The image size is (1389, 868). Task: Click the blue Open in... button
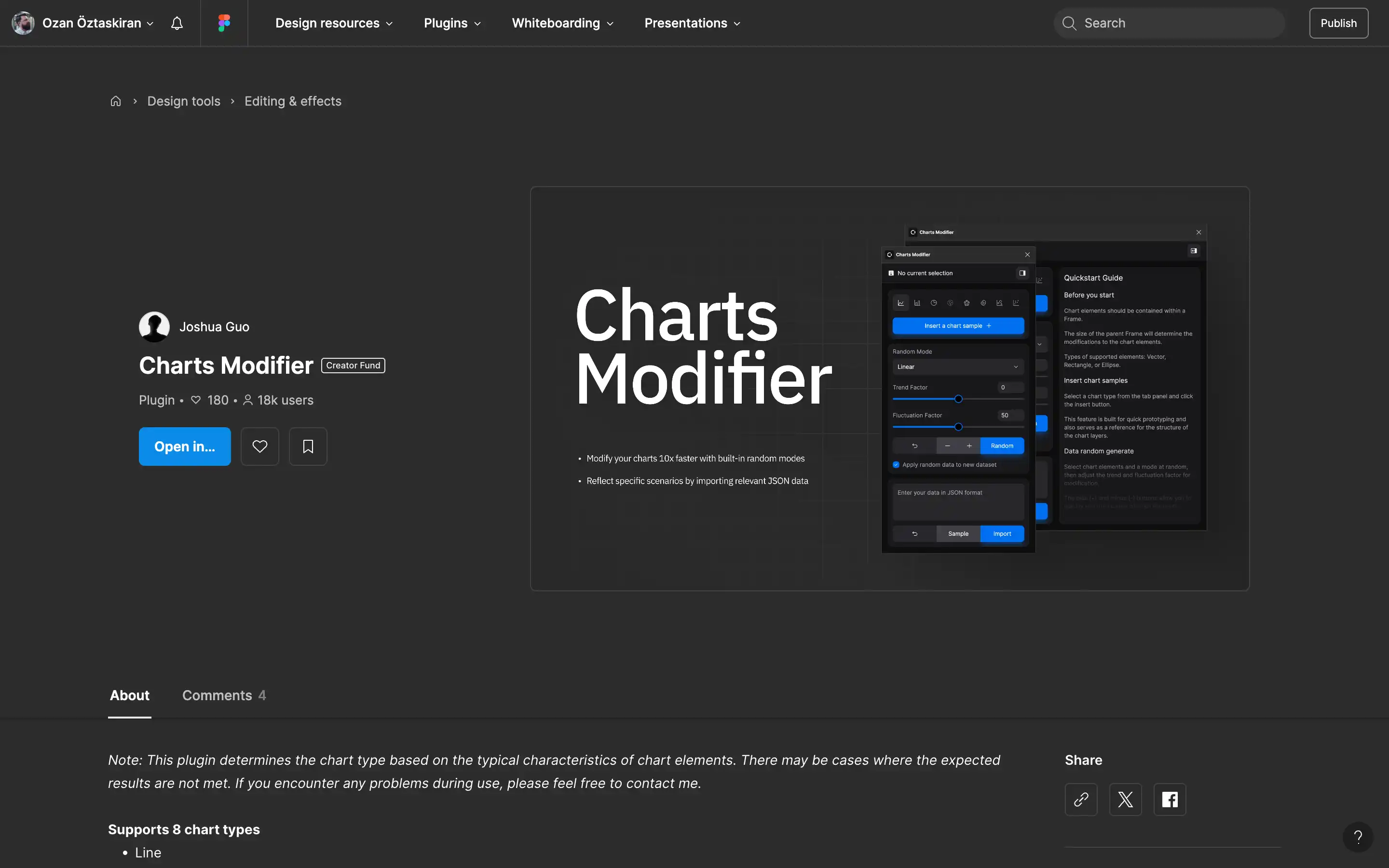click(x=184, y=446)
